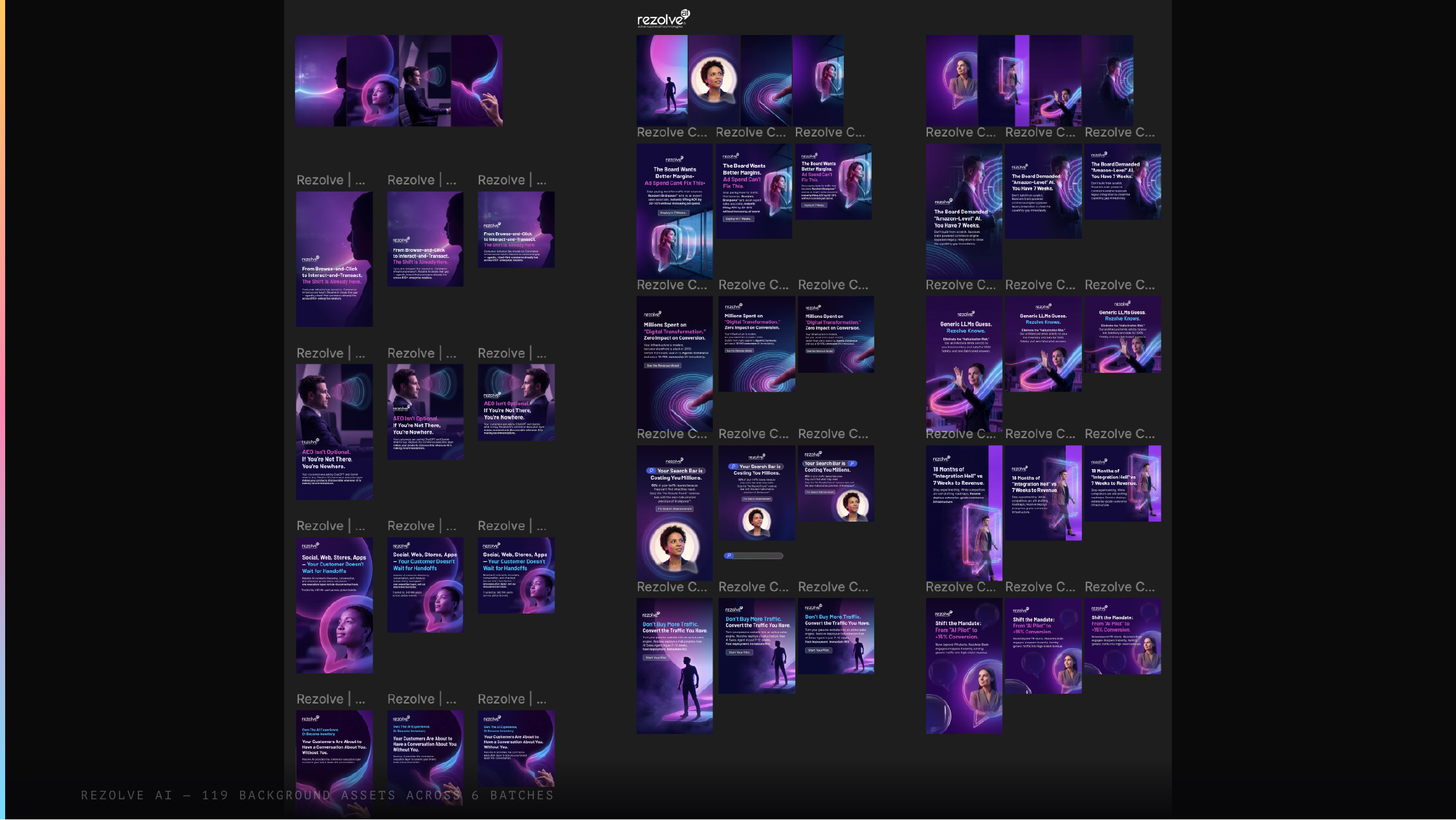
Task: Select the tall 'The Board Wants Better Margins' ad
Action: click(x=675, y=212)
